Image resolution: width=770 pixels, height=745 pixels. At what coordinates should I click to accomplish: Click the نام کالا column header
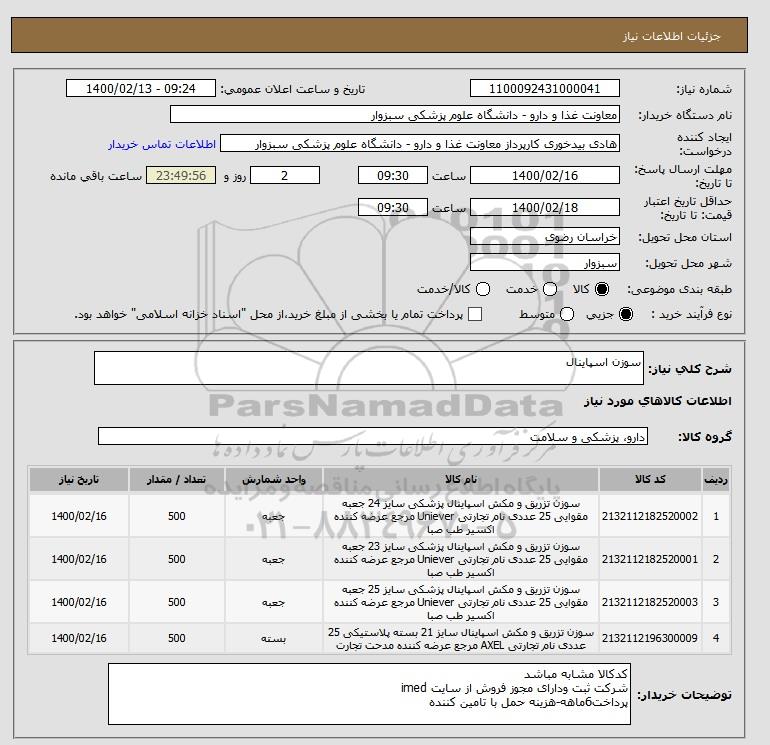461,479
